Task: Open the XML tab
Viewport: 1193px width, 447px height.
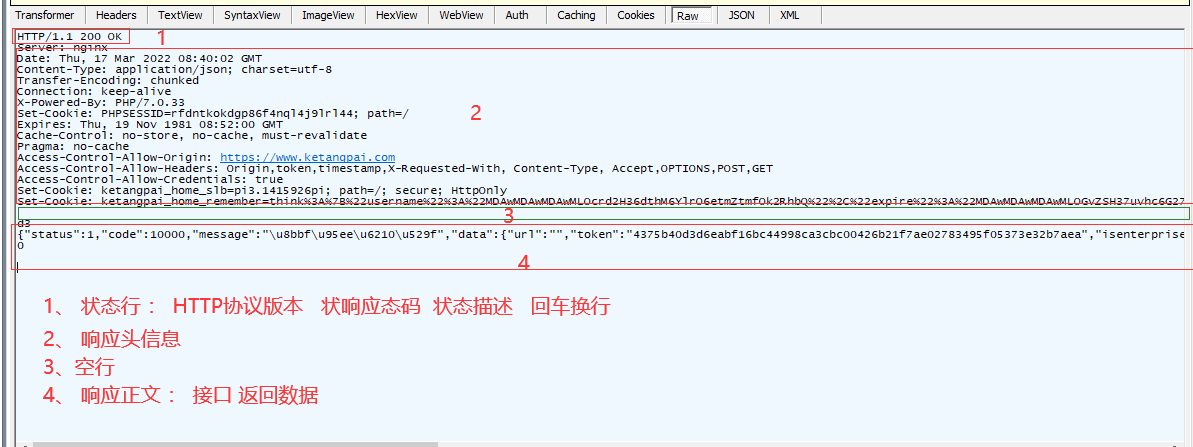Action: point(790,15)
